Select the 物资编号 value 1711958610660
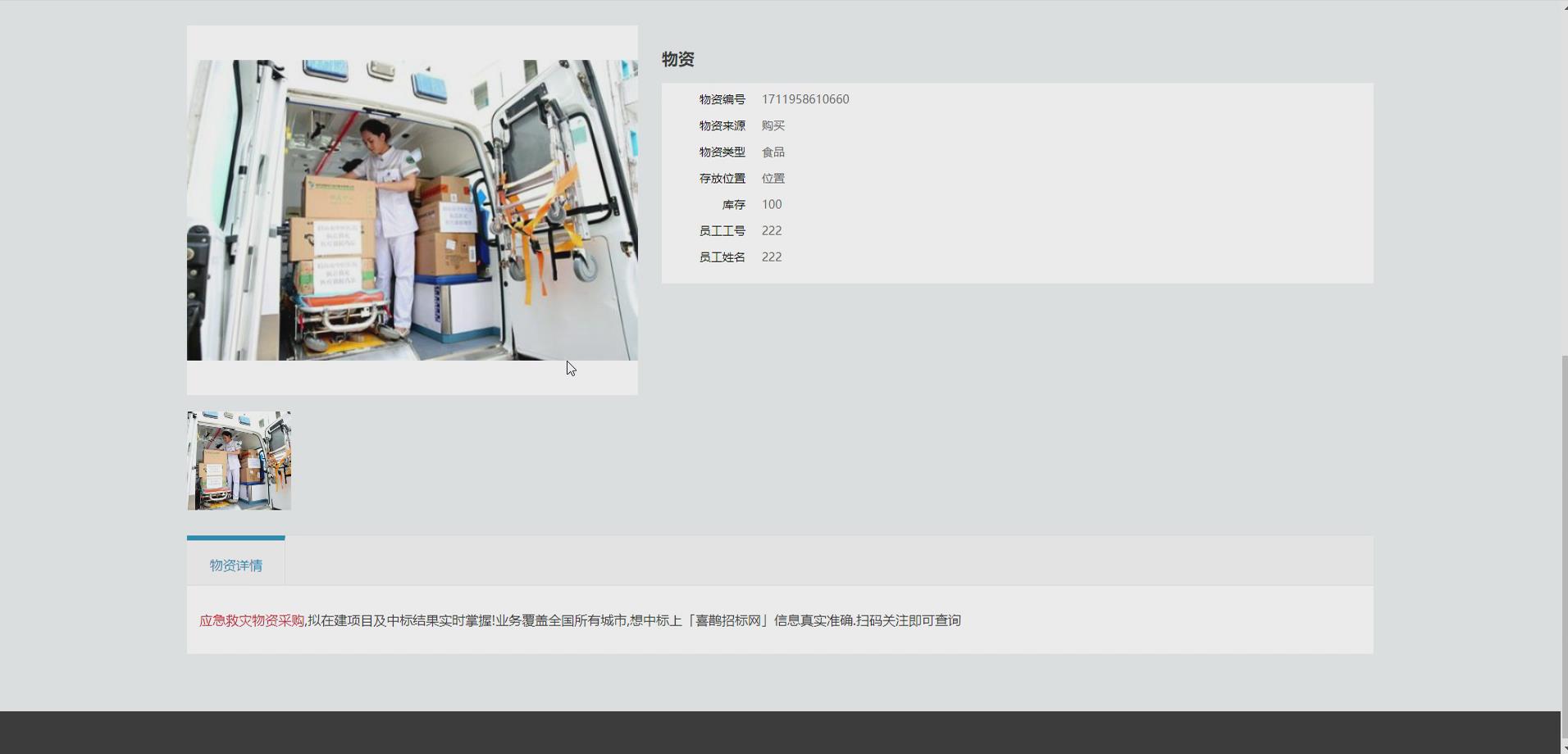 805,98
